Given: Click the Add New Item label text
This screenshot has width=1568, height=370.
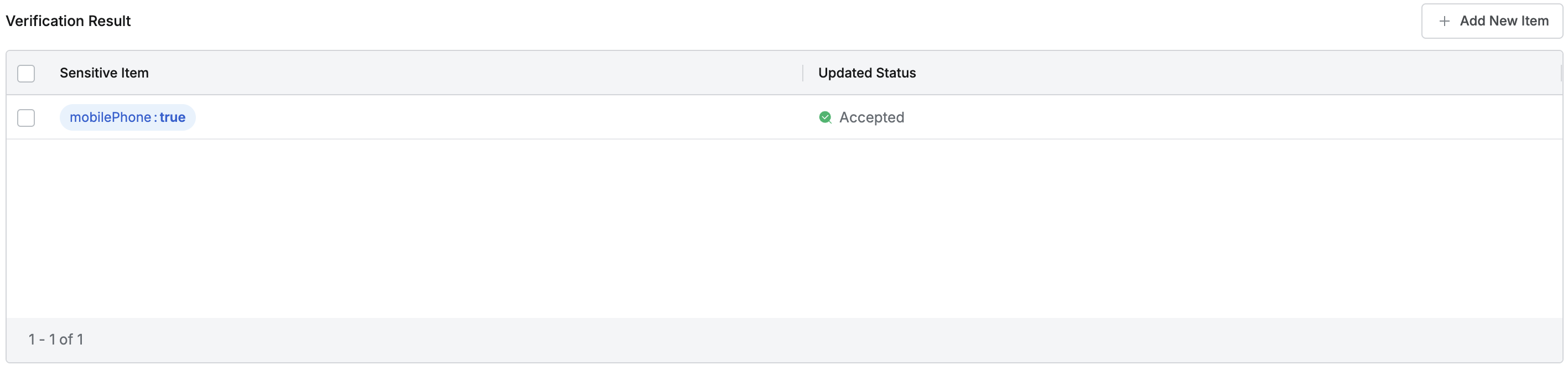Looking at the screenshot, I should click(1504, 22).
